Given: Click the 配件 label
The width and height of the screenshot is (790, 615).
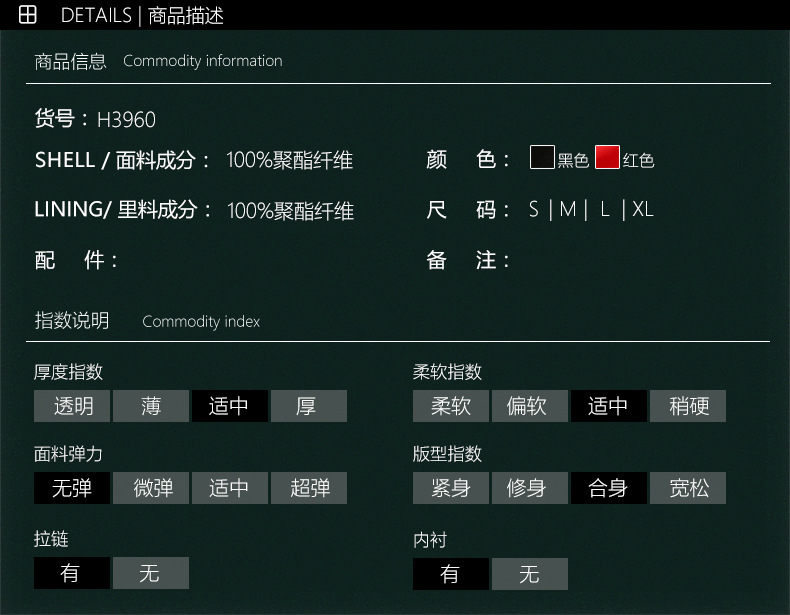Looking at the screenshot, I should tap(76, 260).
